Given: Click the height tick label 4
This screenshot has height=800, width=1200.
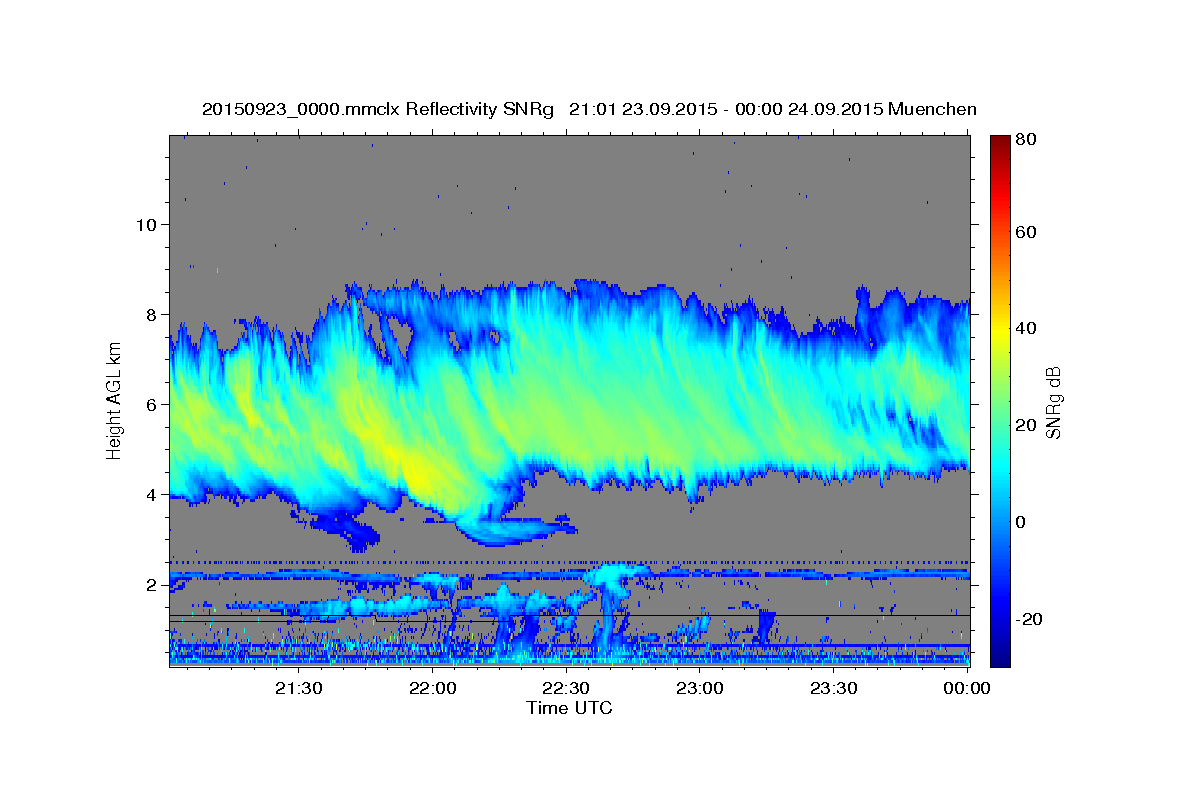Looking at the screenshot, I should coord(153,494).
